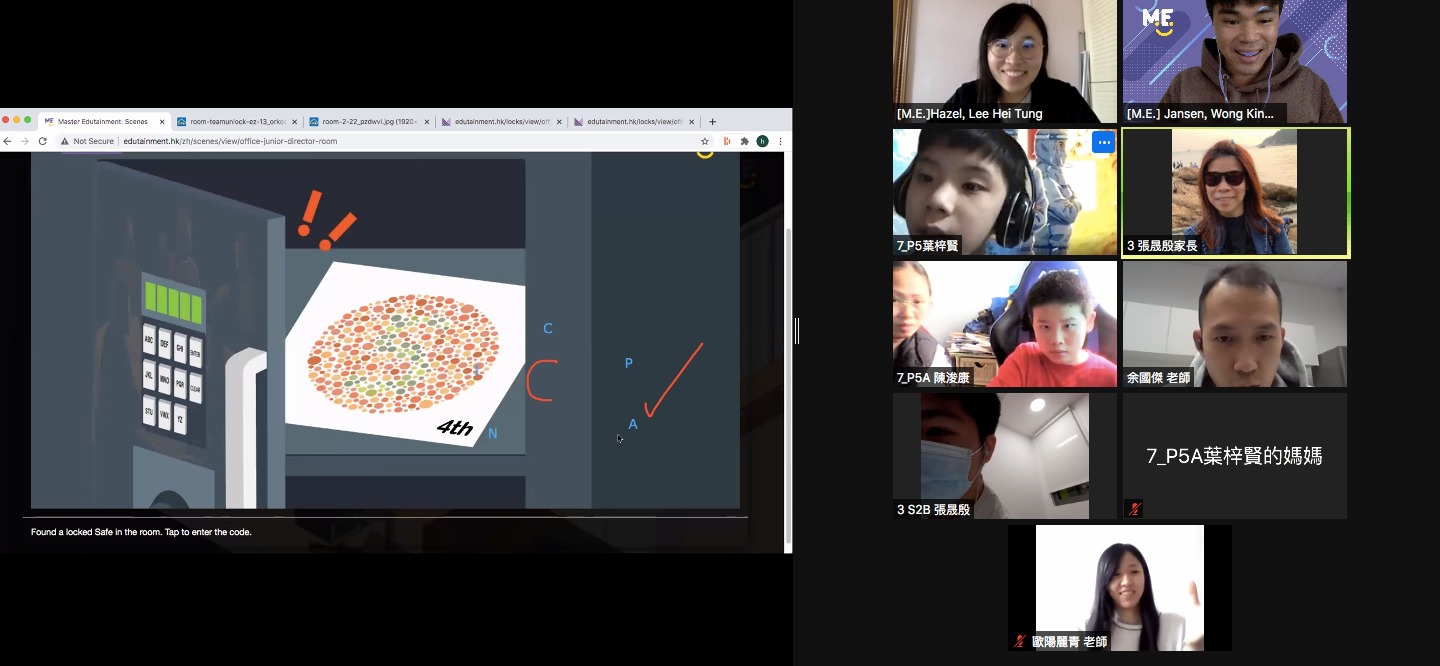
Task: Click the green Chrome profile avatar
Action: coord(762,141)
